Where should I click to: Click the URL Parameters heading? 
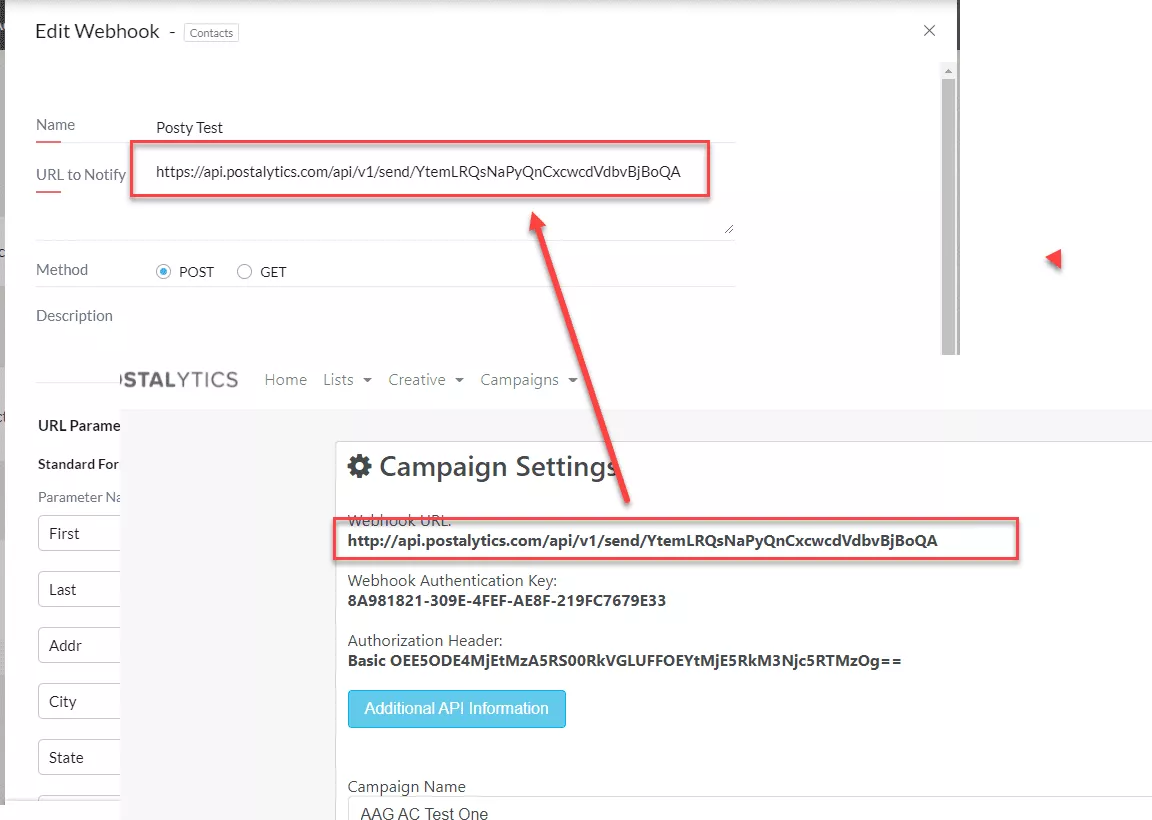click(x=79, y=425)
